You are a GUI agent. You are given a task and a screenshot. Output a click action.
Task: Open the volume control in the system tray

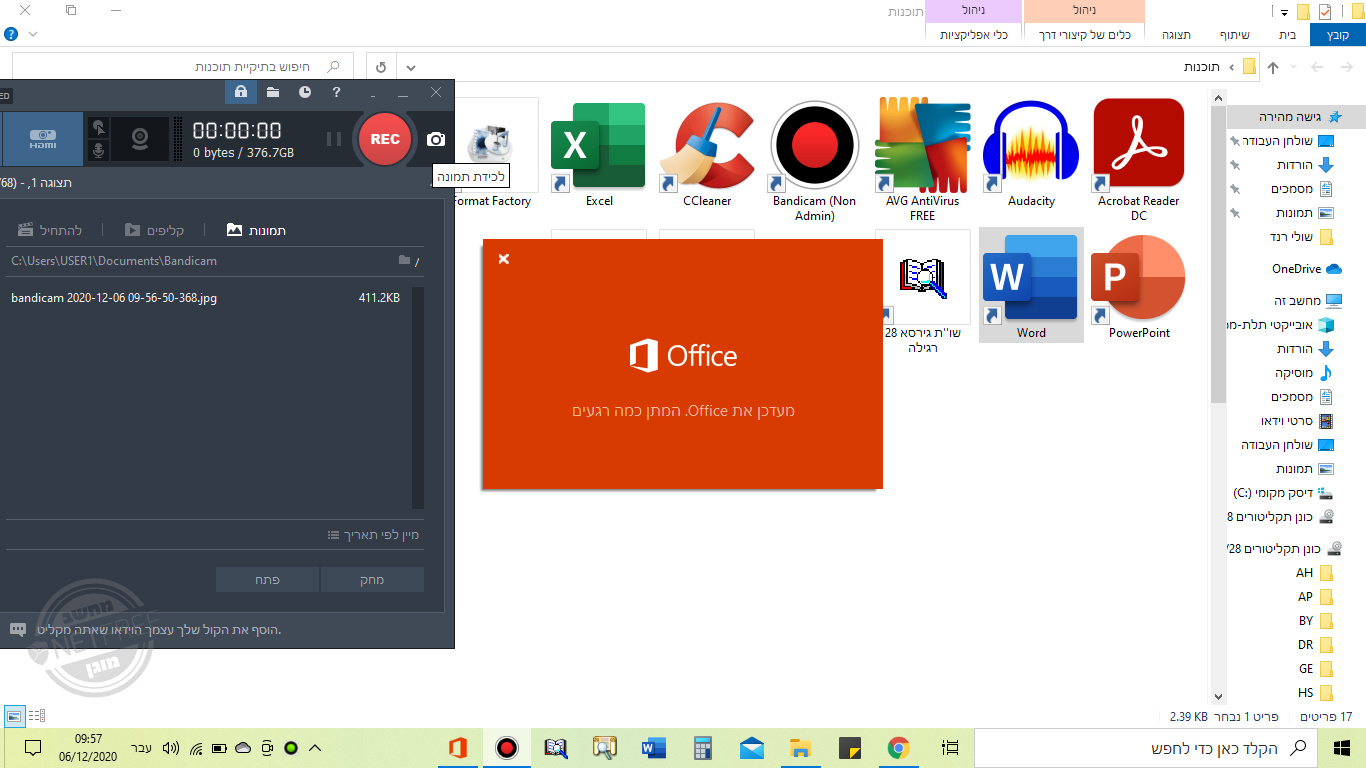(x=171, y=747)
